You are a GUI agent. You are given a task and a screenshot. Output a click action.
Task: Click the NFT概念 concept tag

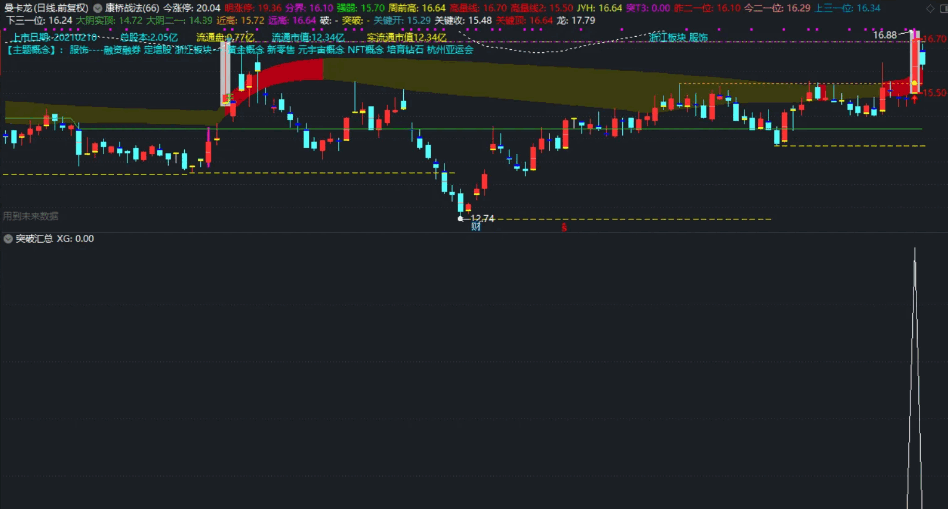point(366,50)
